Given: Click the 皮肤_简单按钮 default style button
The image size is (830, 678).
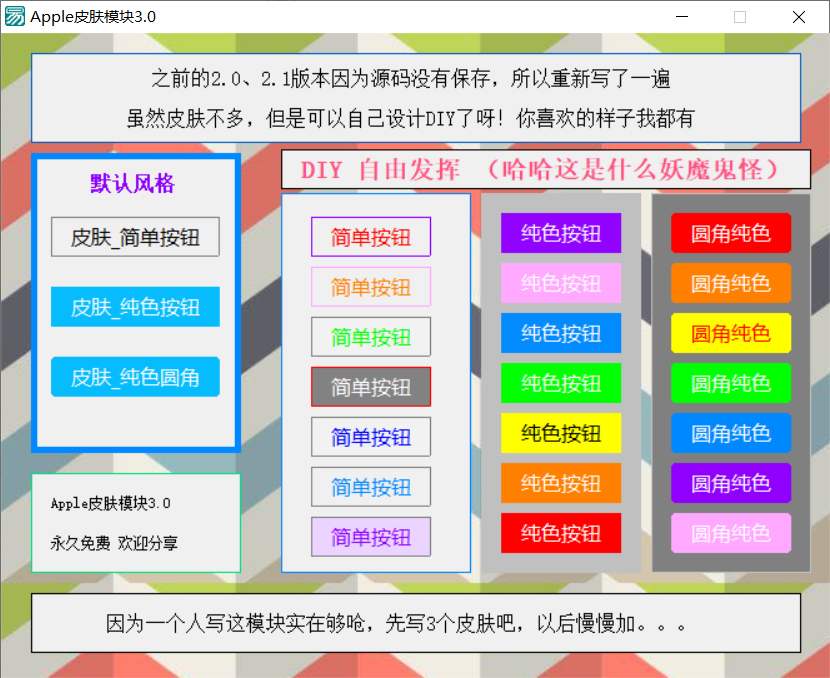Looking at the screenshot, I should pyautogui.click(x=136, y=237).
